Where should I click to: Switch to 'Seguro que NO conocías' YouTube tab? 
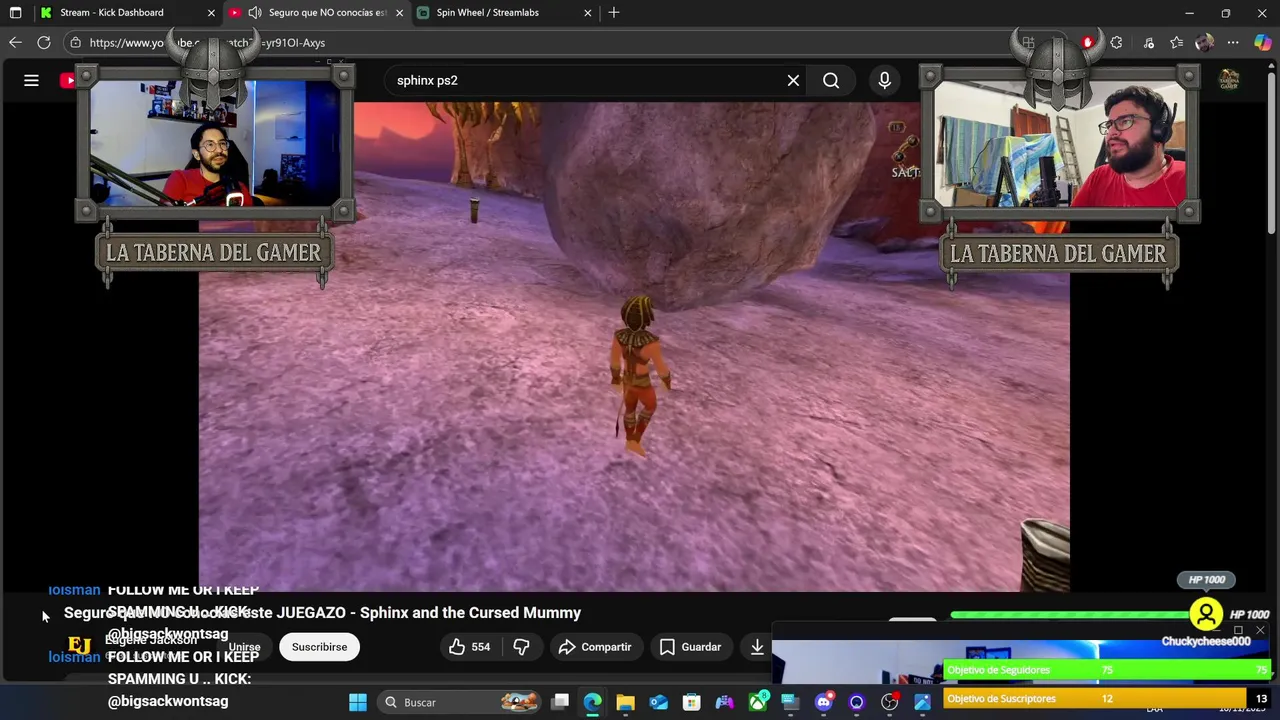coord(328,13)
